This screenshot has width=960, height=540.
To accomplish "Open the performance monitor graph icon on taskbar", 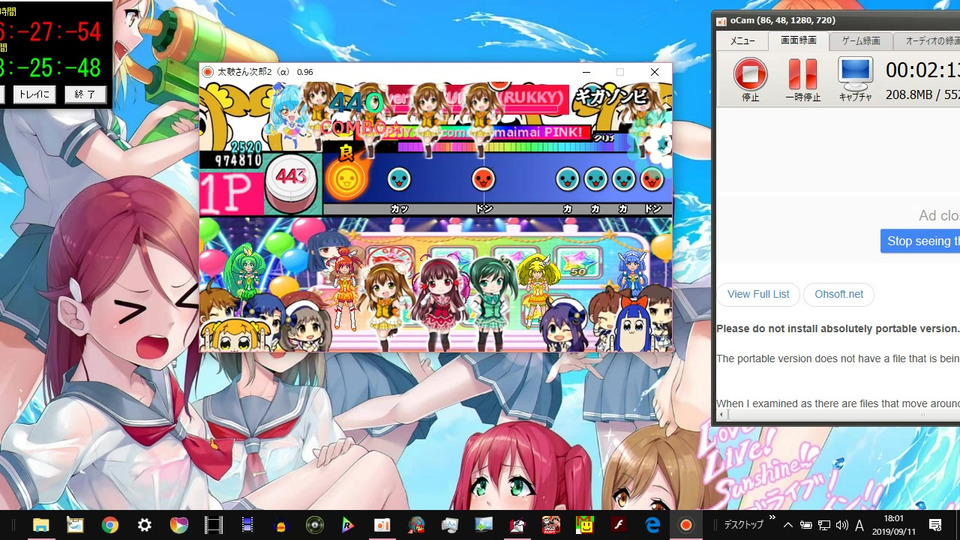I will tap(450, 525).
